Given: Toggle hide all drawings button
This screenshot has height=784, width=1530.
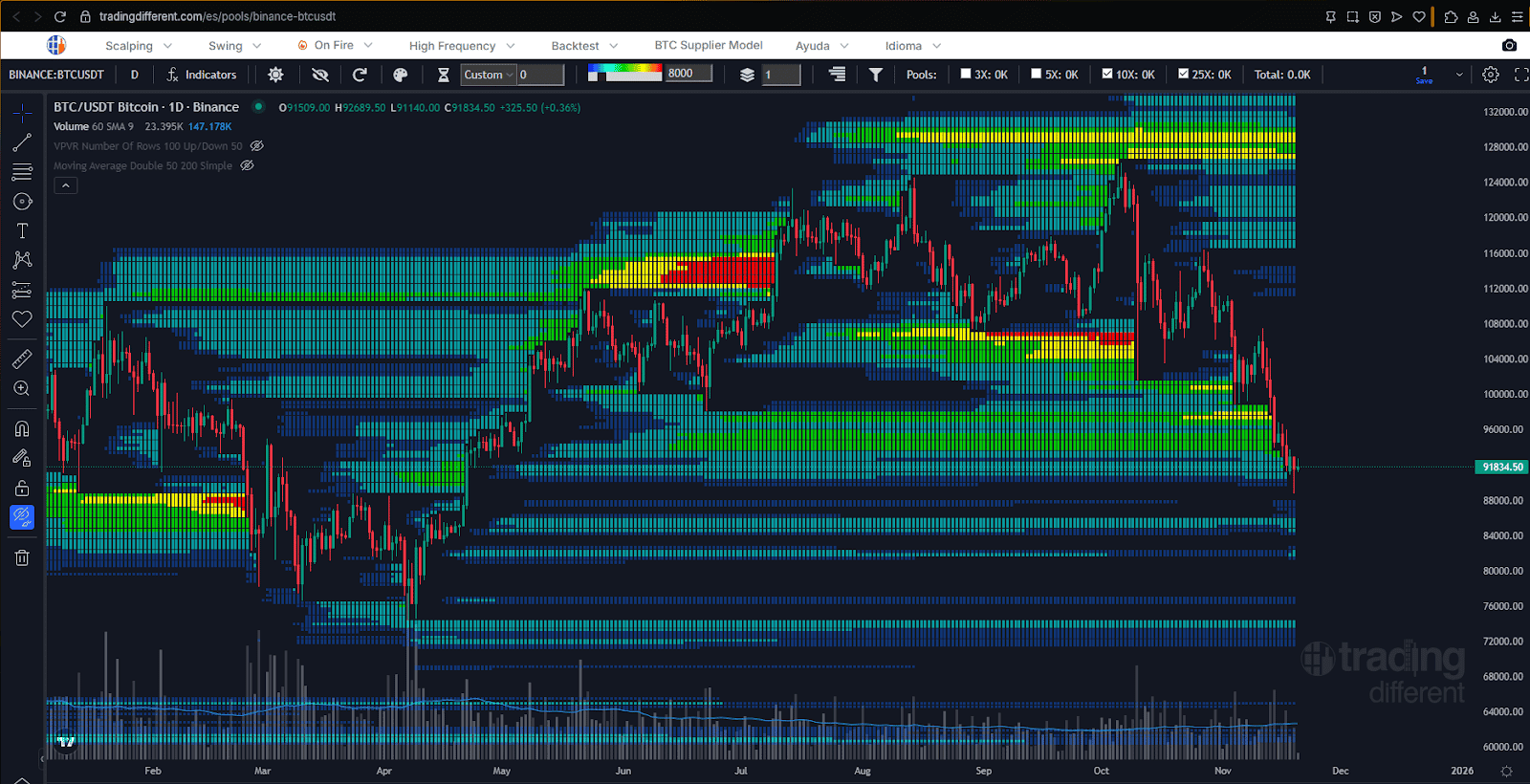Looking at the screenshot, I should pos(22,517).
